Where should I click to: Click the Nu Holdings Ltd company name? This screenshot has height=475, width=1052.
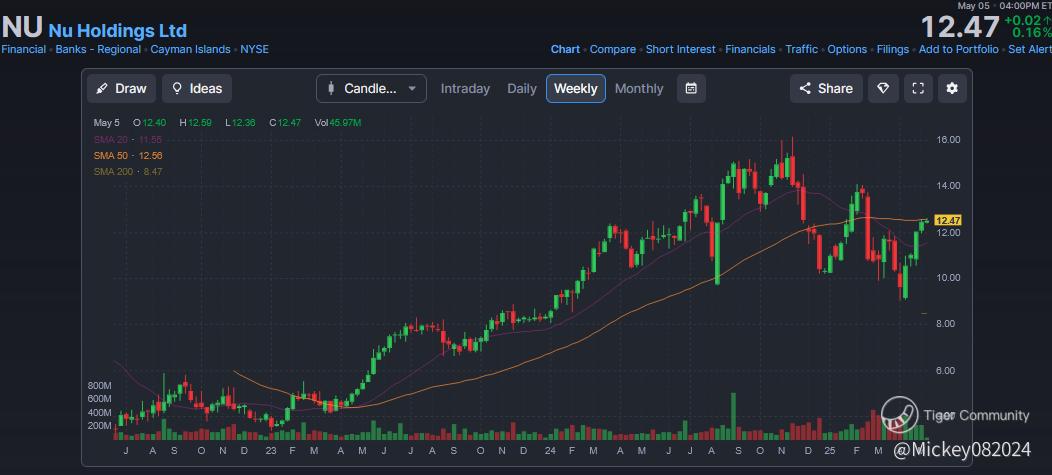point(117,30)
